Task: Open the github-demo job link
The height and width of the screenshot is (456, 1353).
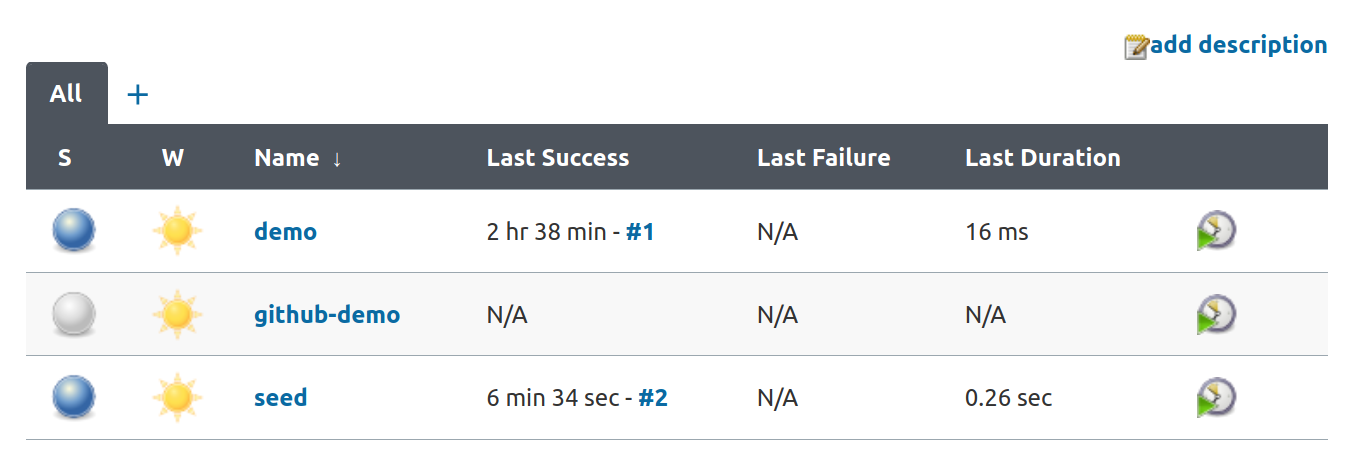Action: pos(327,315)
